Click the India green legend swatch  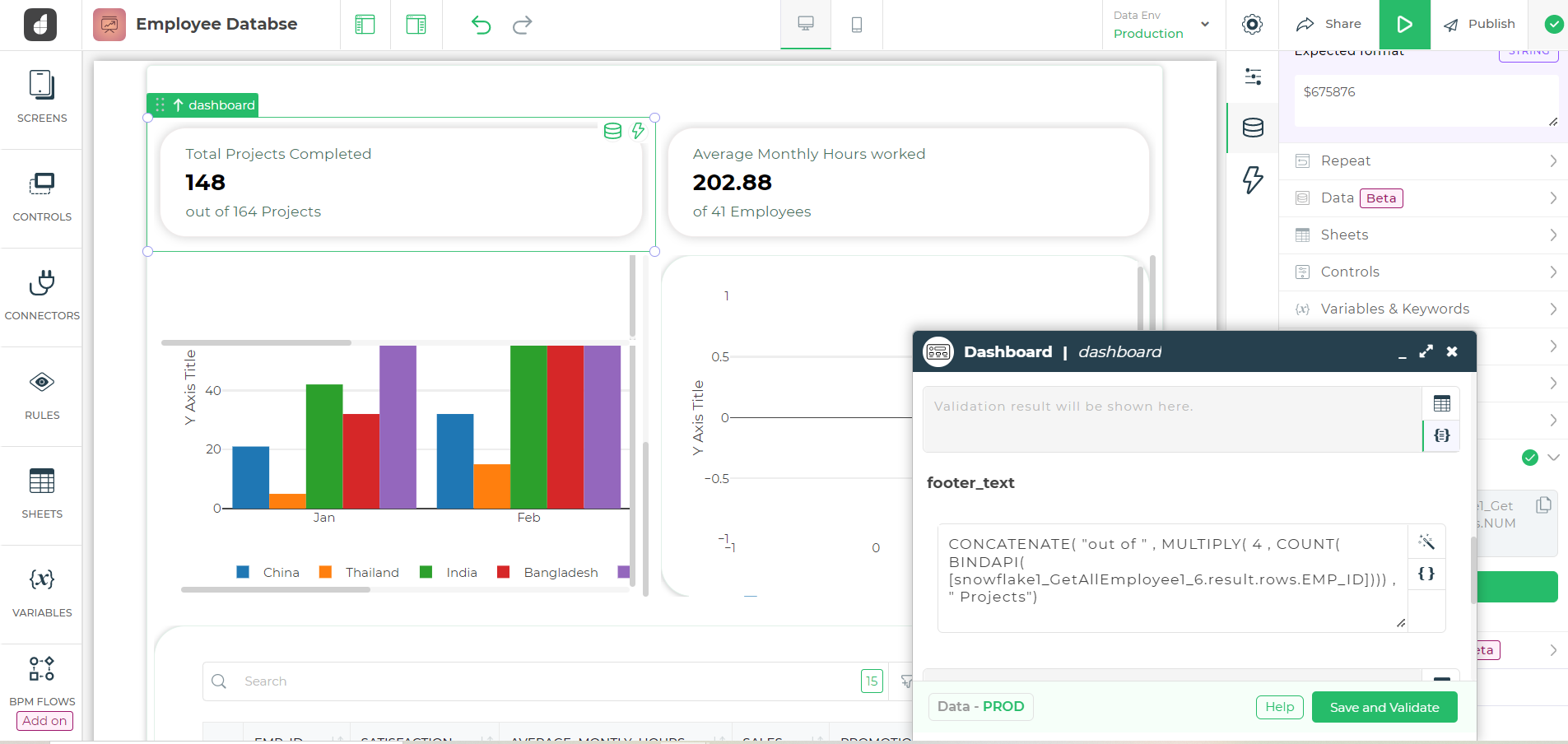[426, 572]
